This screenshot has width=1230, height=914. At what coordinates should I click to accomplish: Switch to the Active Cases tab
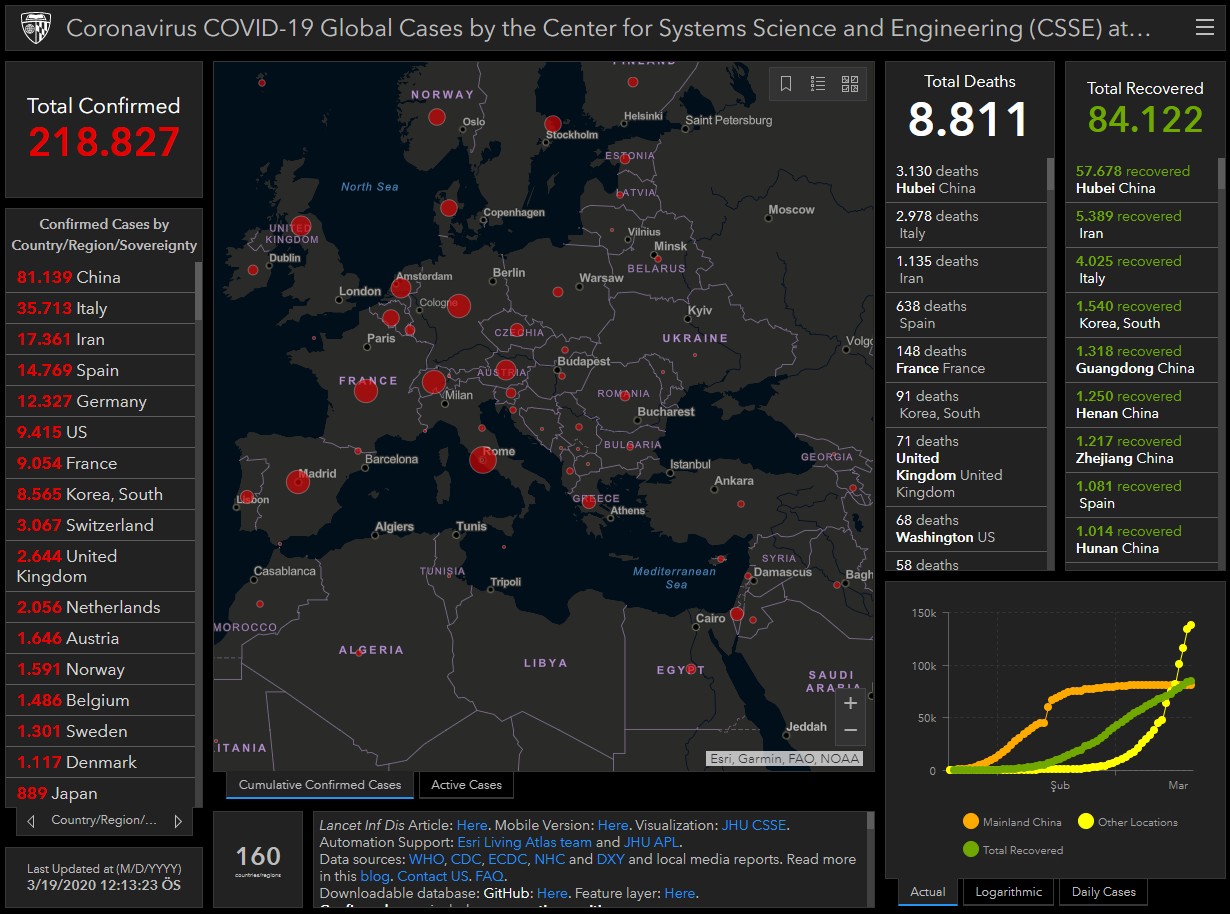pyautogui.click(x=466, y=785)
